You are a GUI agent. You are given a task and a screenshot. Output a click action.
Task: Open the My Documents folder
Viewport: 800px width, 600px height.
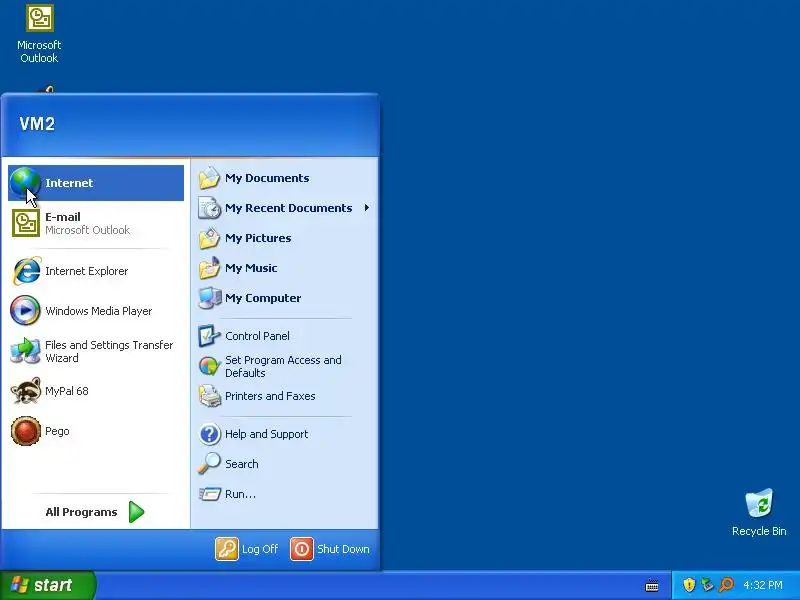285,178
